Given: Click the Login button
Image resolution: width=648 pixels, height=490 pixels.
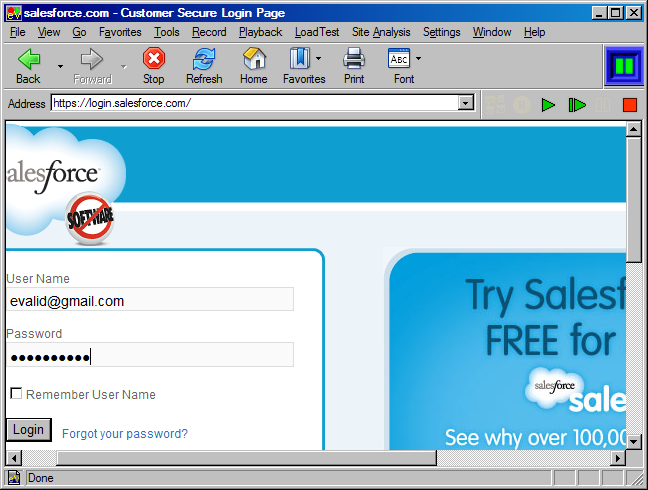Looking at the screenshot, I should point(29,430).
